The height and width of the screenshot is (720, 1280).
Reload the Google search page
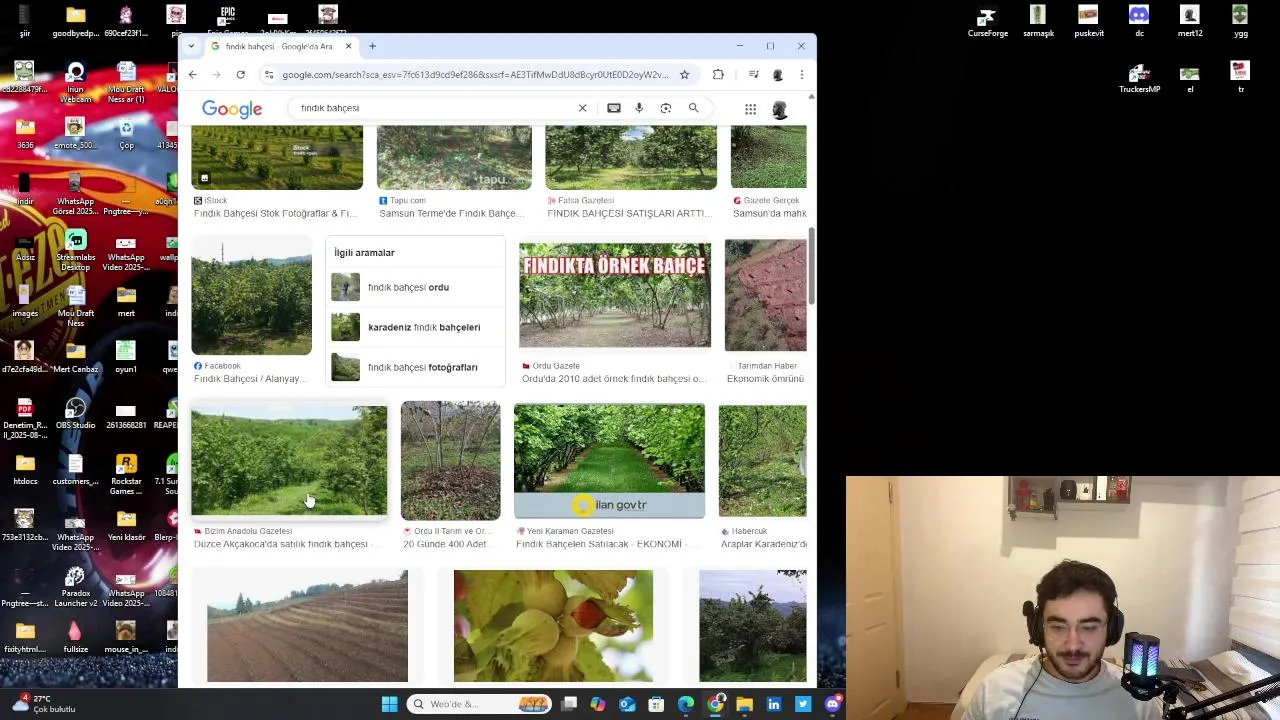point(240,74)
